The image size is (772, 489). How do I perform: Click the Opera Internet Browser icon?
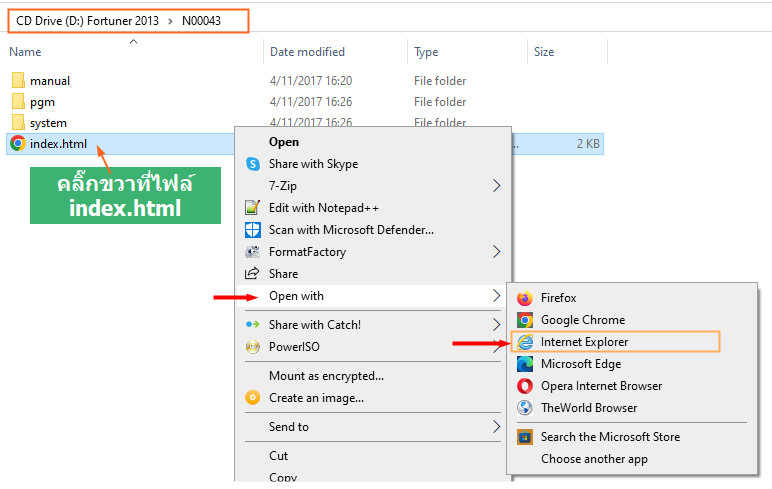tap(524, 386)
